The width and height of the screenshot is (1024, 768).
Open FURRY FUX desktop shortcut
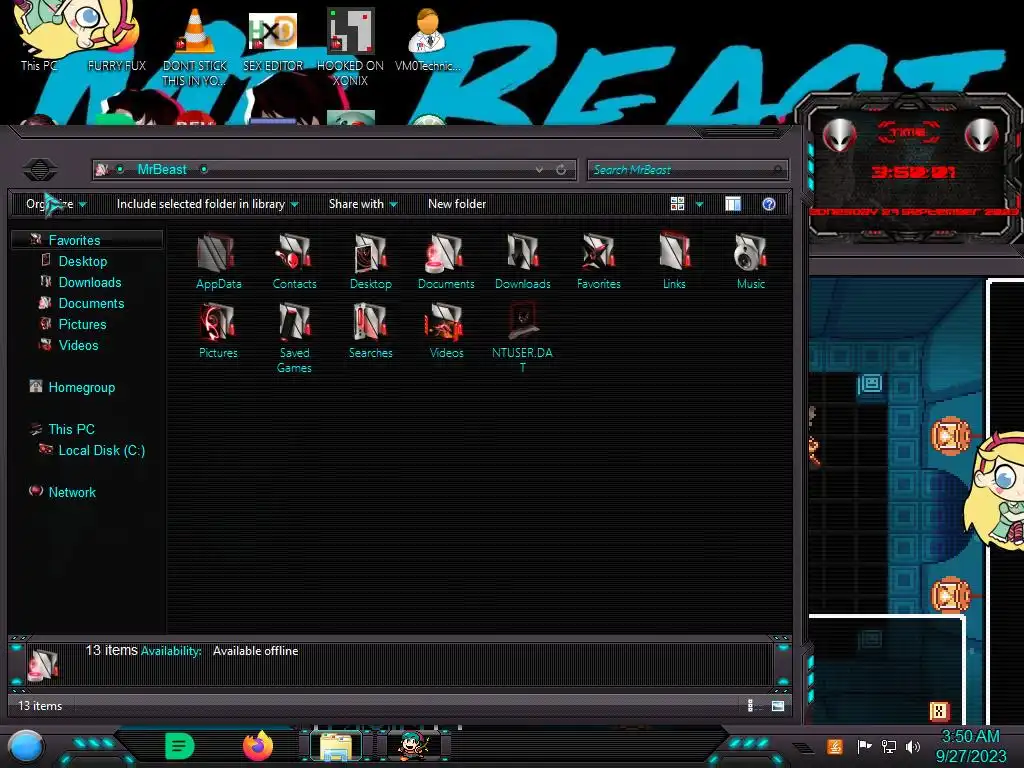tap(117, 66)
